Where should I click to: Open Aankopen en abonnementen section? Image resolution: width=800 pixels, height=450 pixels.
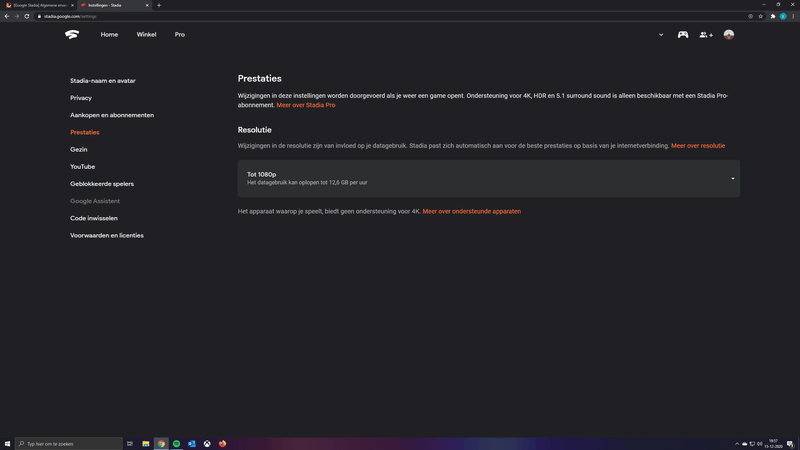tap(112, 115)
